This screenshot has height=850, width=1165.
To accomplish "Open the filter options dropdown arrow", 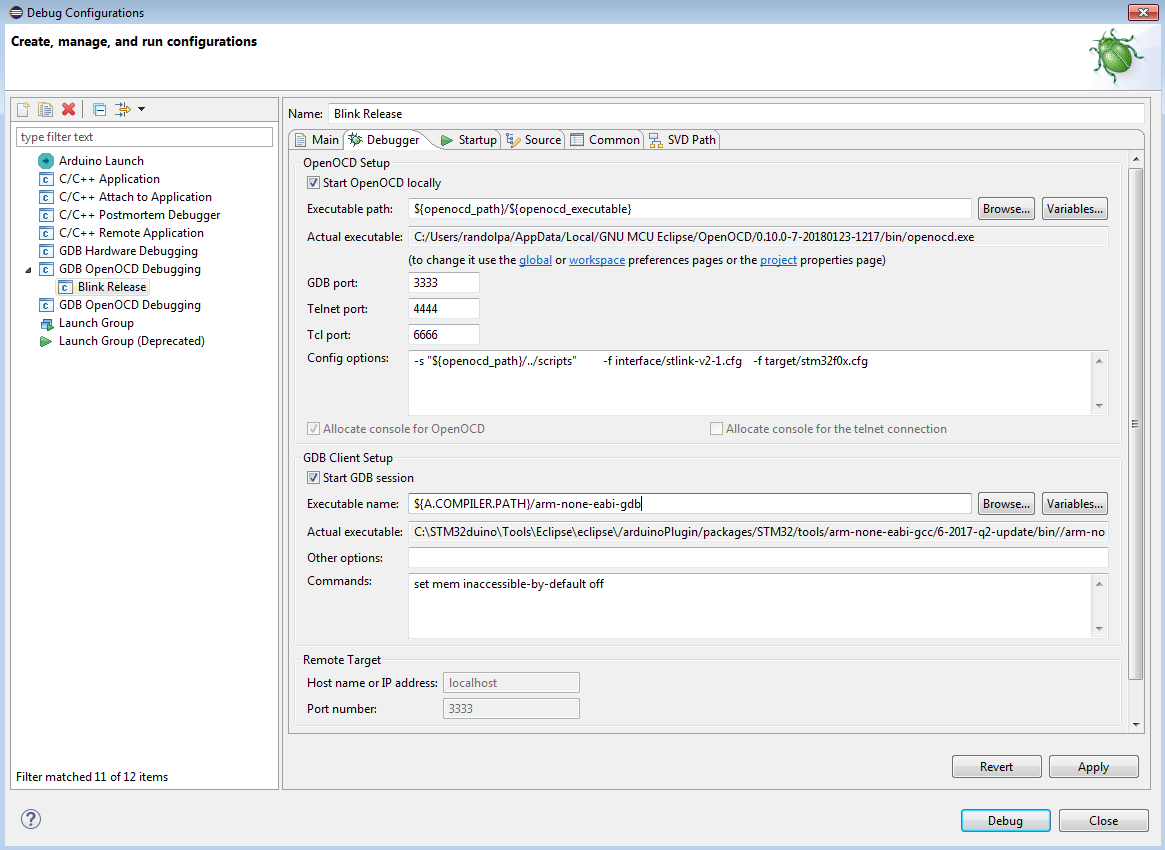I will (141, 109).
